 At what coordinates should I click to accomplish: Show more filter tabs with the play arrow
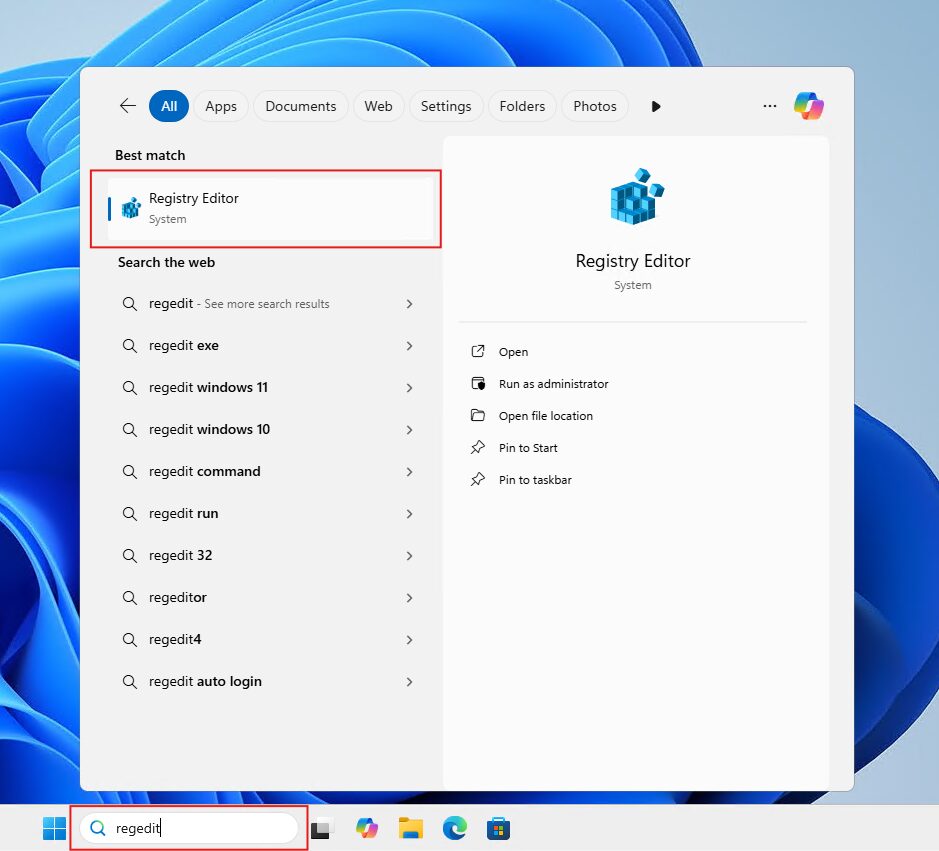[656, 106]
